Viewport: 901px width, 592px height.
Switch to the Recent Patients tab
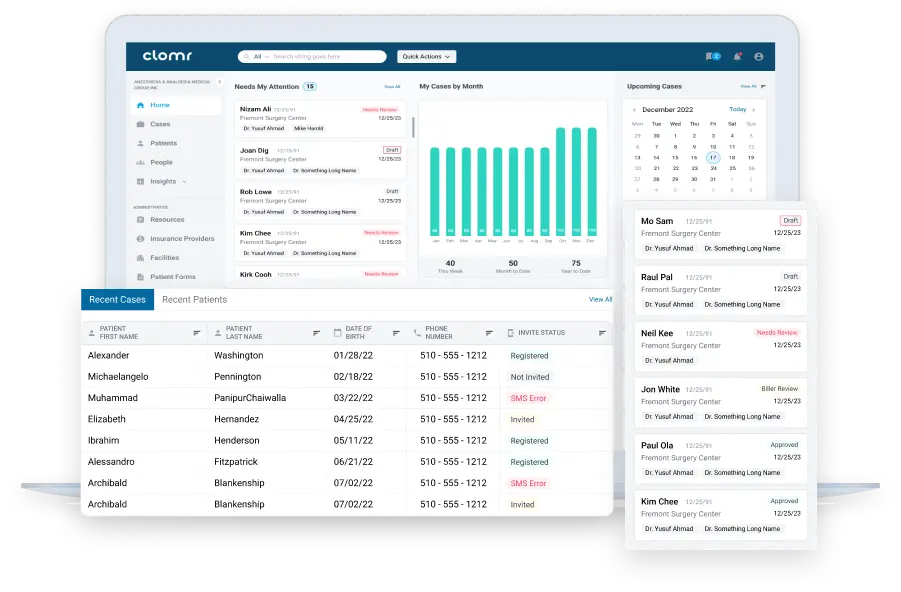pyautogui.click(x=194, y=300)
